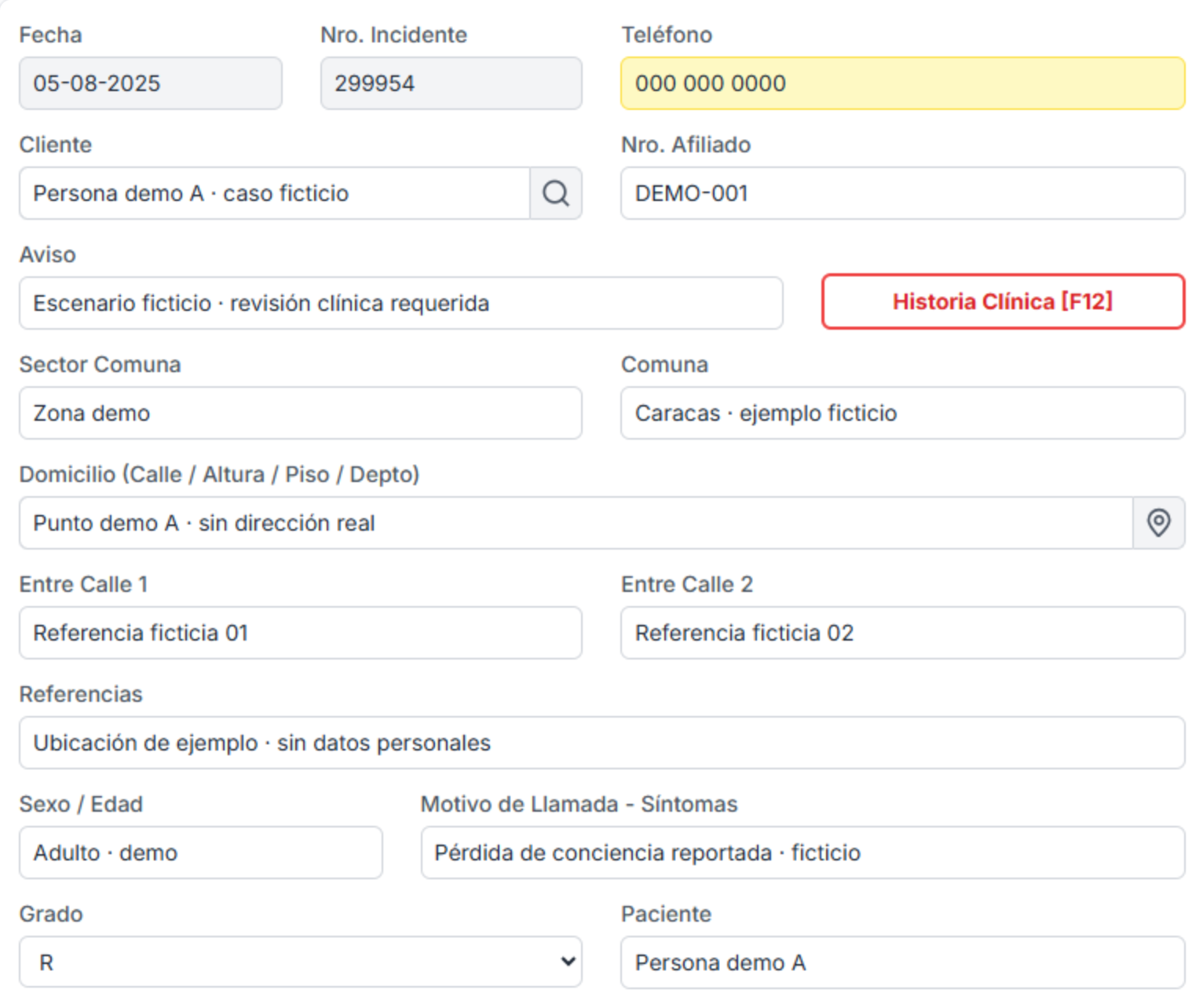
Task: Click the "Comuna" label above Caracas field
Action: point(665,365)
